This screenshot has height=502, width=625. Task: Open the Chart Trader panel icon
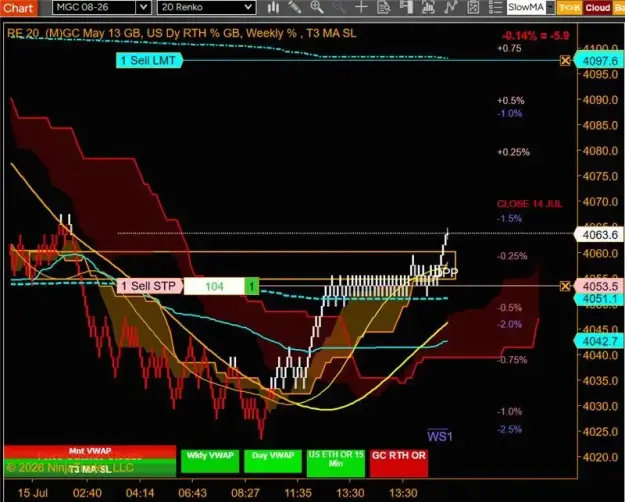point(406,7)
